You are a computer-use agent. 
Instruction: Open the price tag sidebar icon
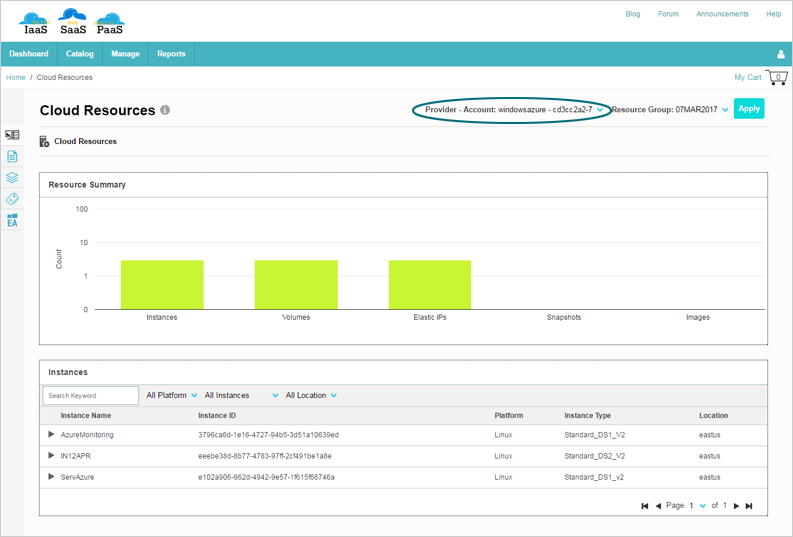12,199
